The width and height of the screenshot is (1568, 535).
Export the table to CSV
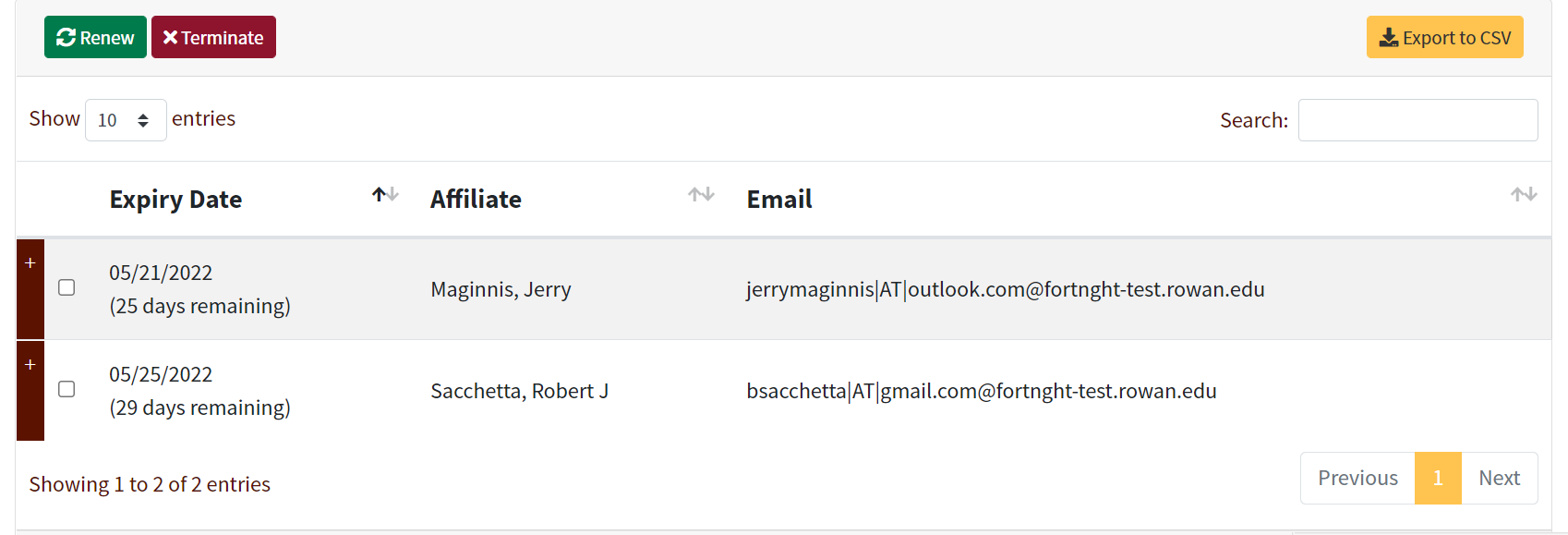pos(1444,38)
